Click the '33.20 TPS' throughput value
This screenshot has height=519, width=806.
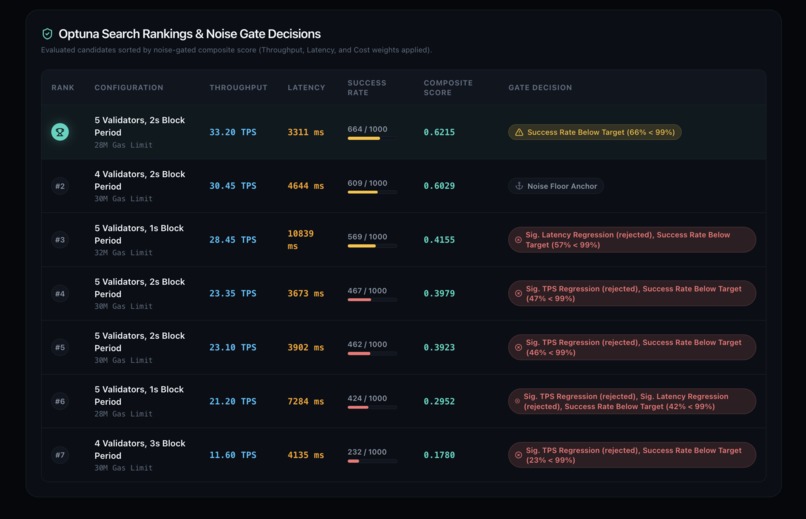pyautogui.click(x=233, y=132)
